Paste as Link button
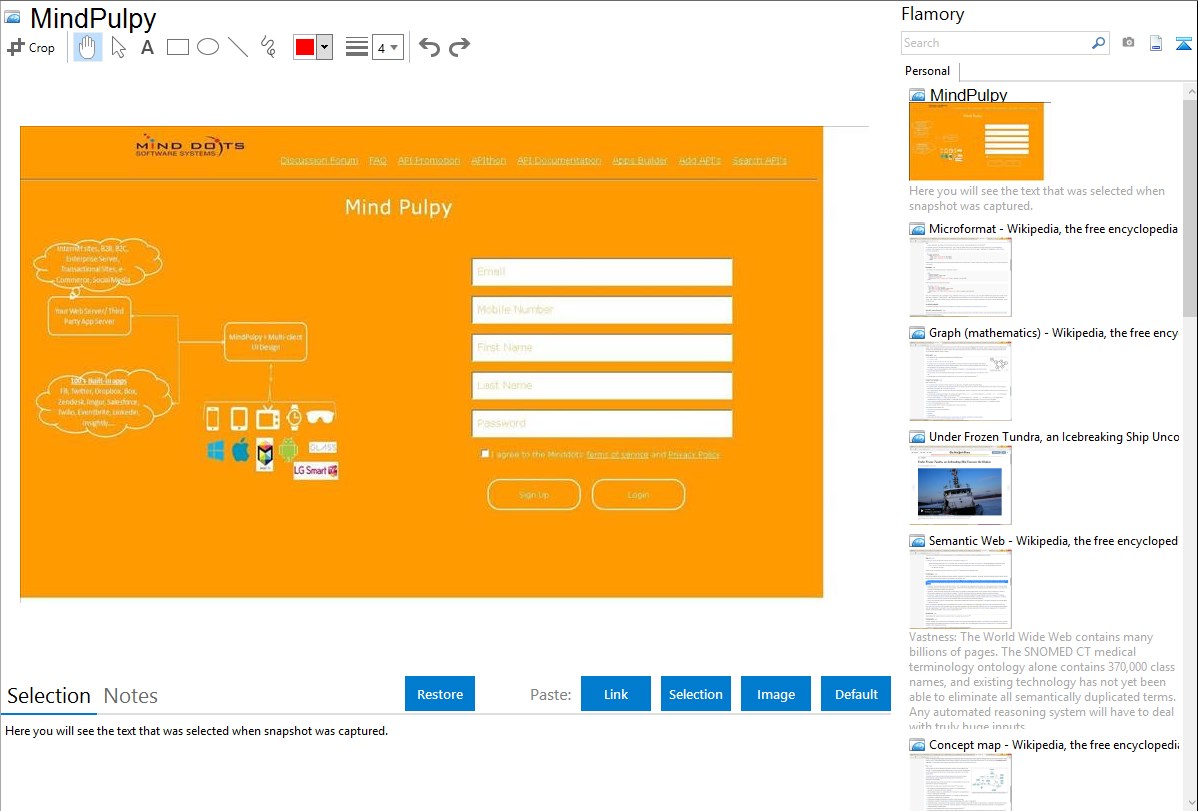The height and width of the screenshot is (811, 1198). tap(616, 694)
